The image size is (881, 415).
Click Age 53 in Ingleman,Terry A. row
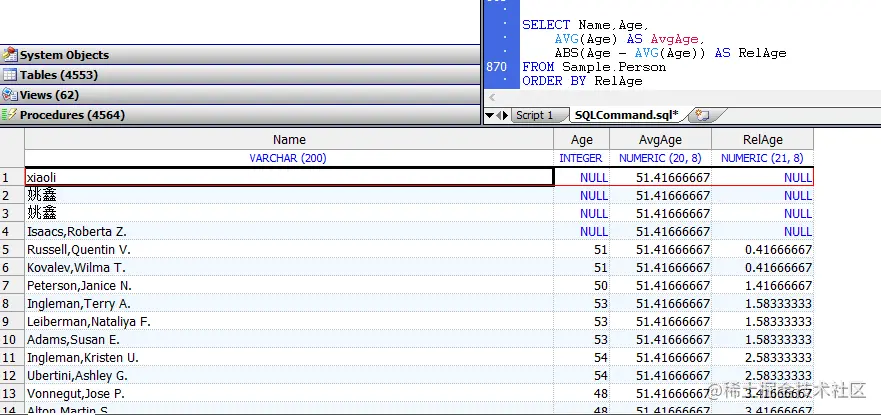(582, 303)
